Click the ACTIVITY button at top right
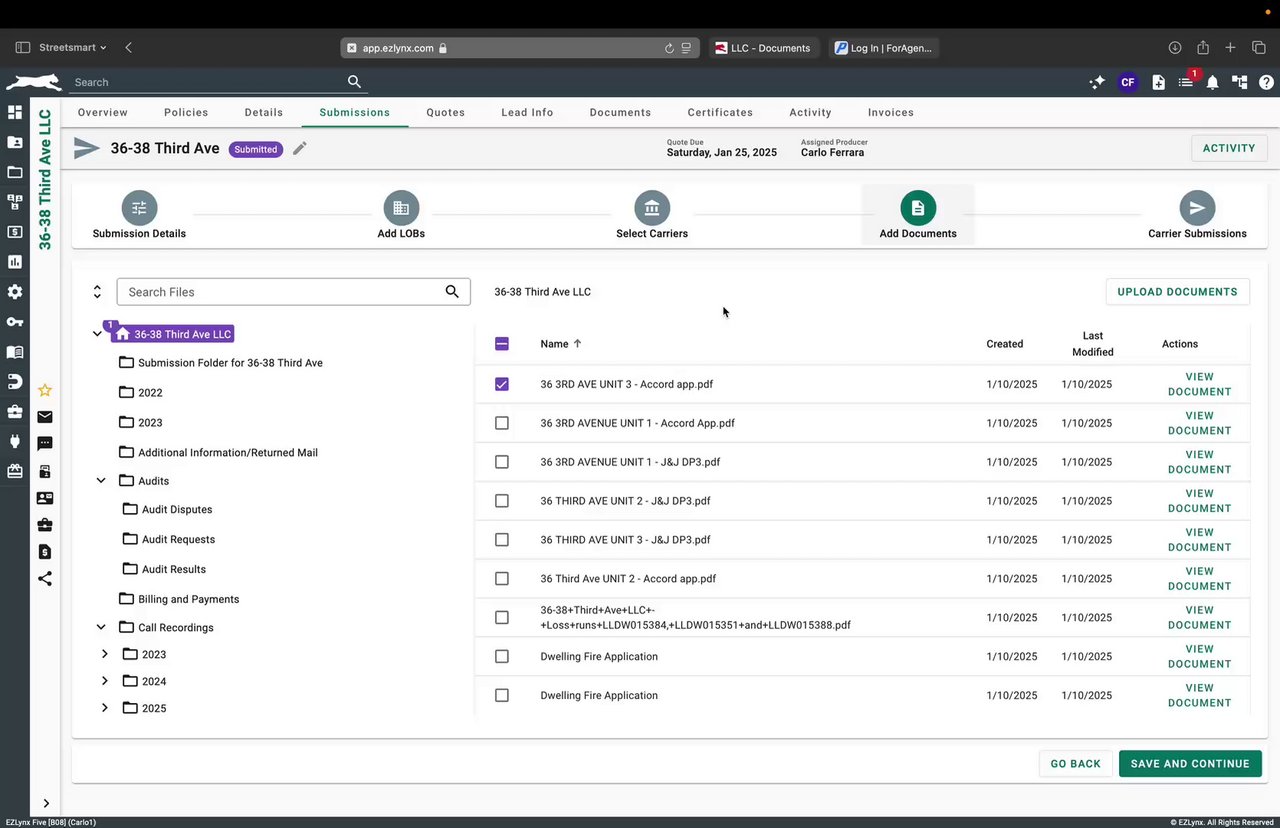 [1229, 148]
